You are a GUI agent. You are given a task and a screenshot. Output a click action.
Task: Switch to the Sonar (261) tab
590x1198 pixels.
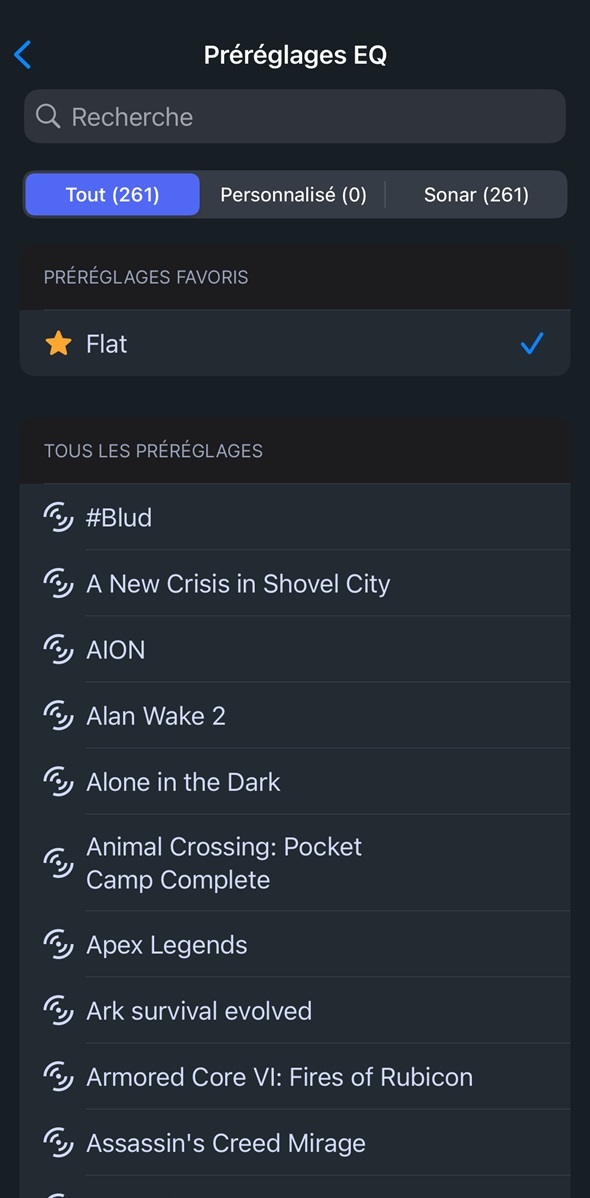tap(476, 195)
